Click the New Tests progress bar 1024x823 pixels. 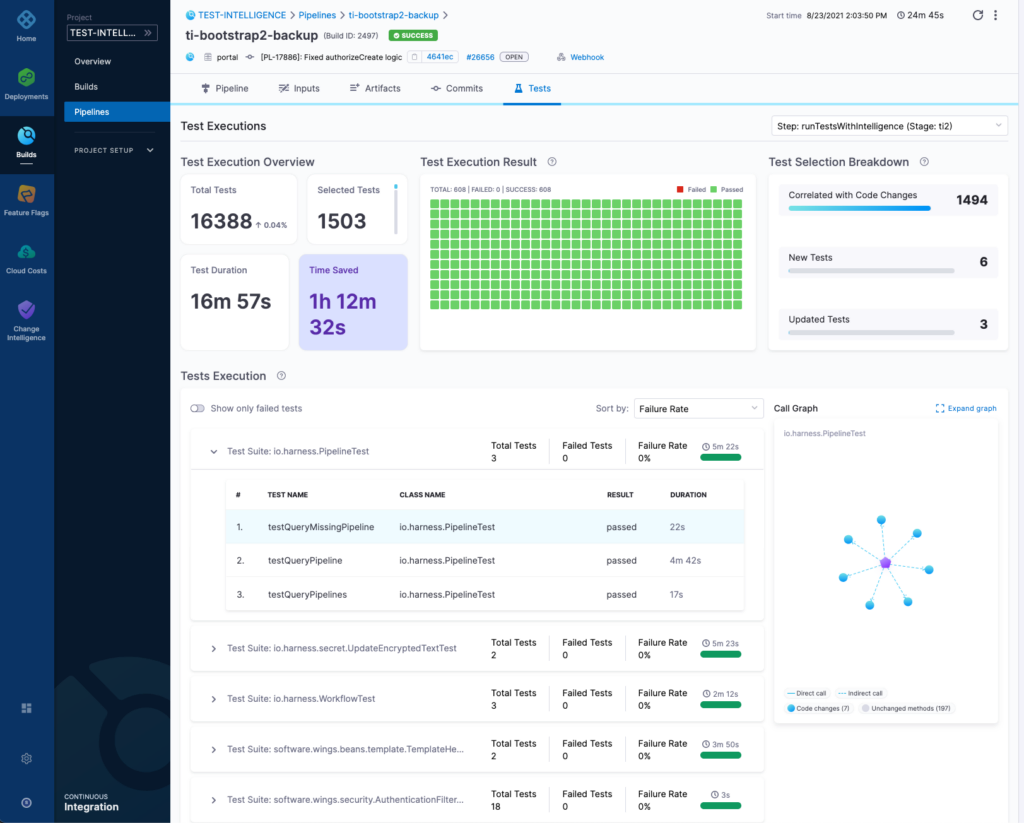click(x=871, y=270)
